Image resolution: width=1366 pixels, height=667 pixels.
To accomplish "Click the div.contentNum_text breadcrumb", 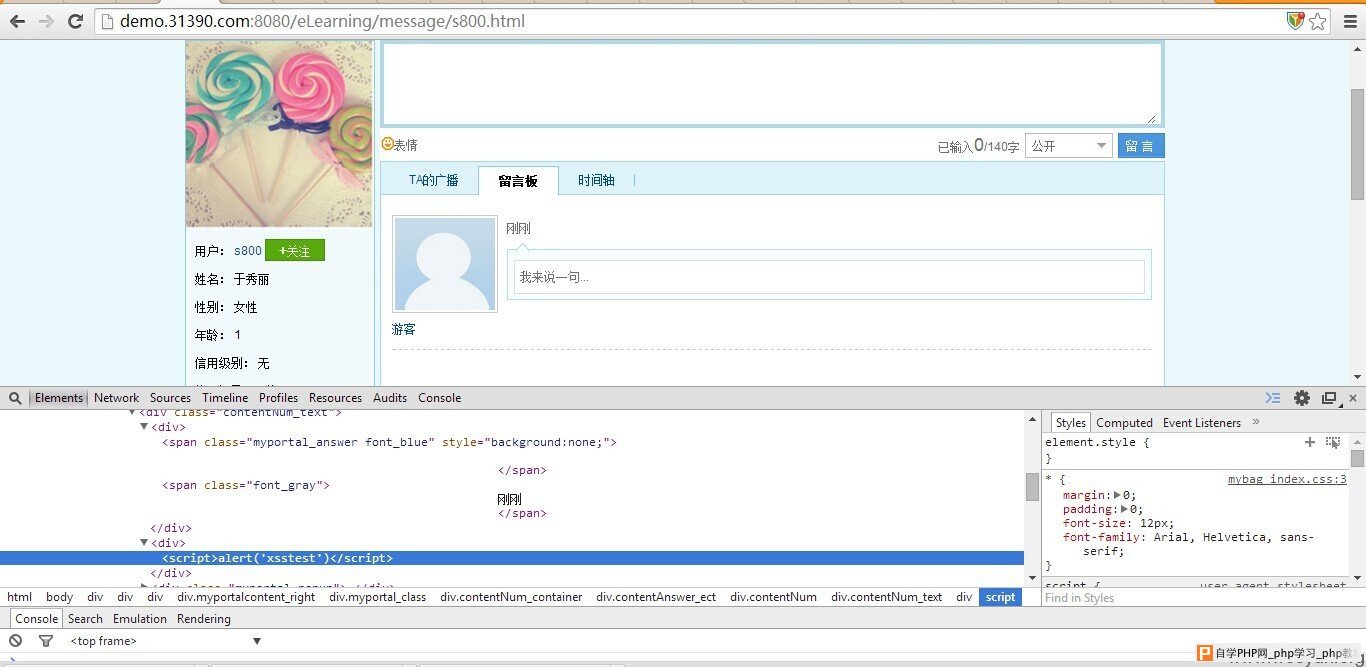I will pyautogui.click(x=886, y=597).
